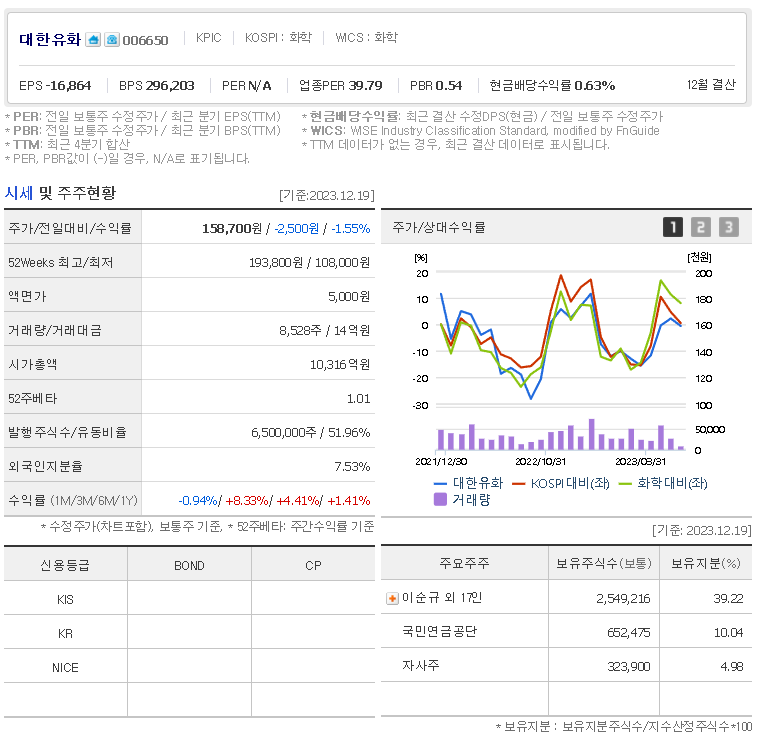Click the 5,000원 par value cell
This screenshot has height=739, width=760.
pos(349,297)
